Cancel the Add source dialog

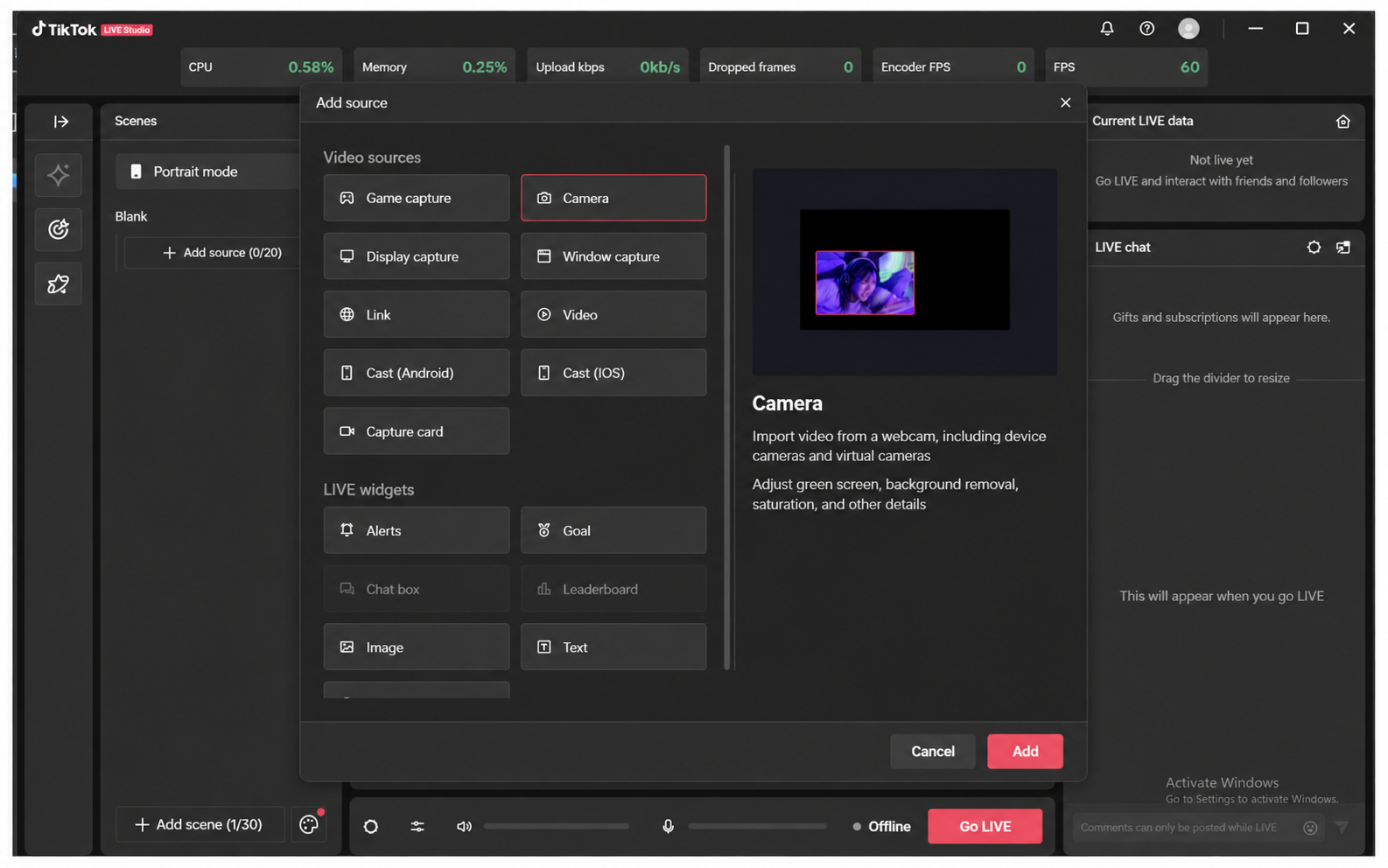(933, 752)
